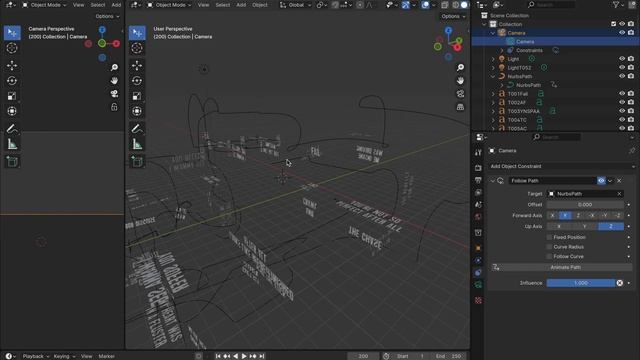
Task: Enable Fixed Position checkbox
Action: (549, 237)
